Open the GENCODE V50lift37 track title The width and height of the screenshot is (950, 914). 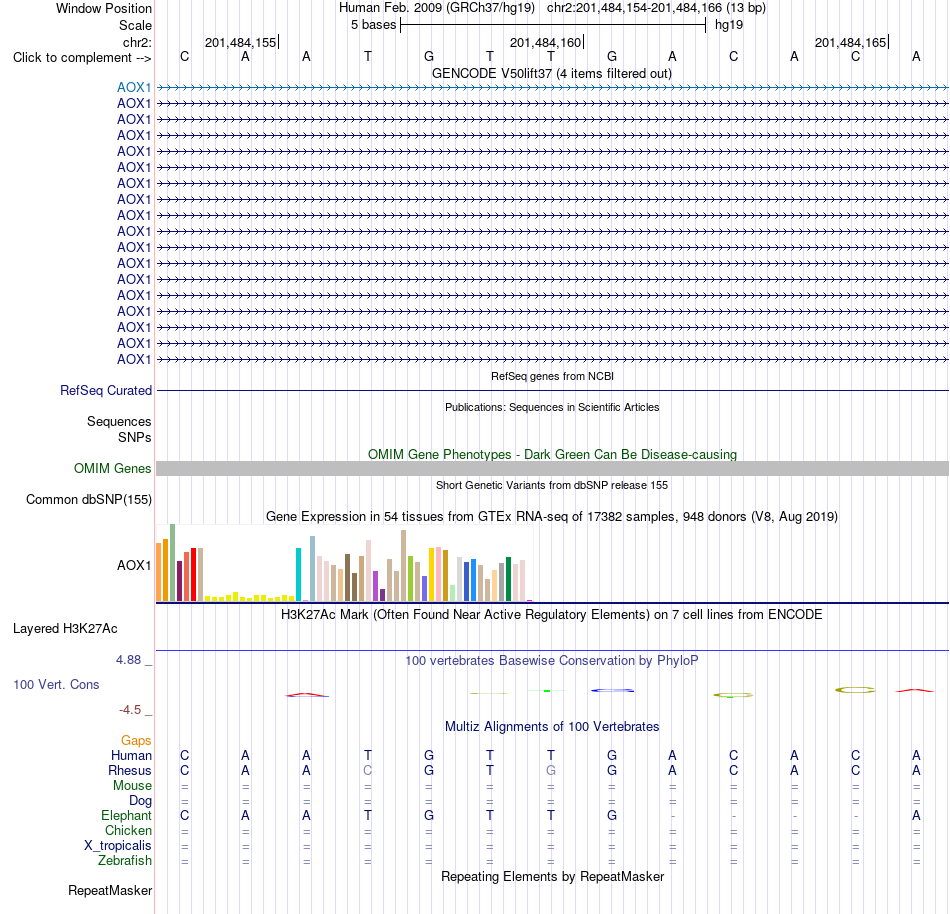(552, 74)
